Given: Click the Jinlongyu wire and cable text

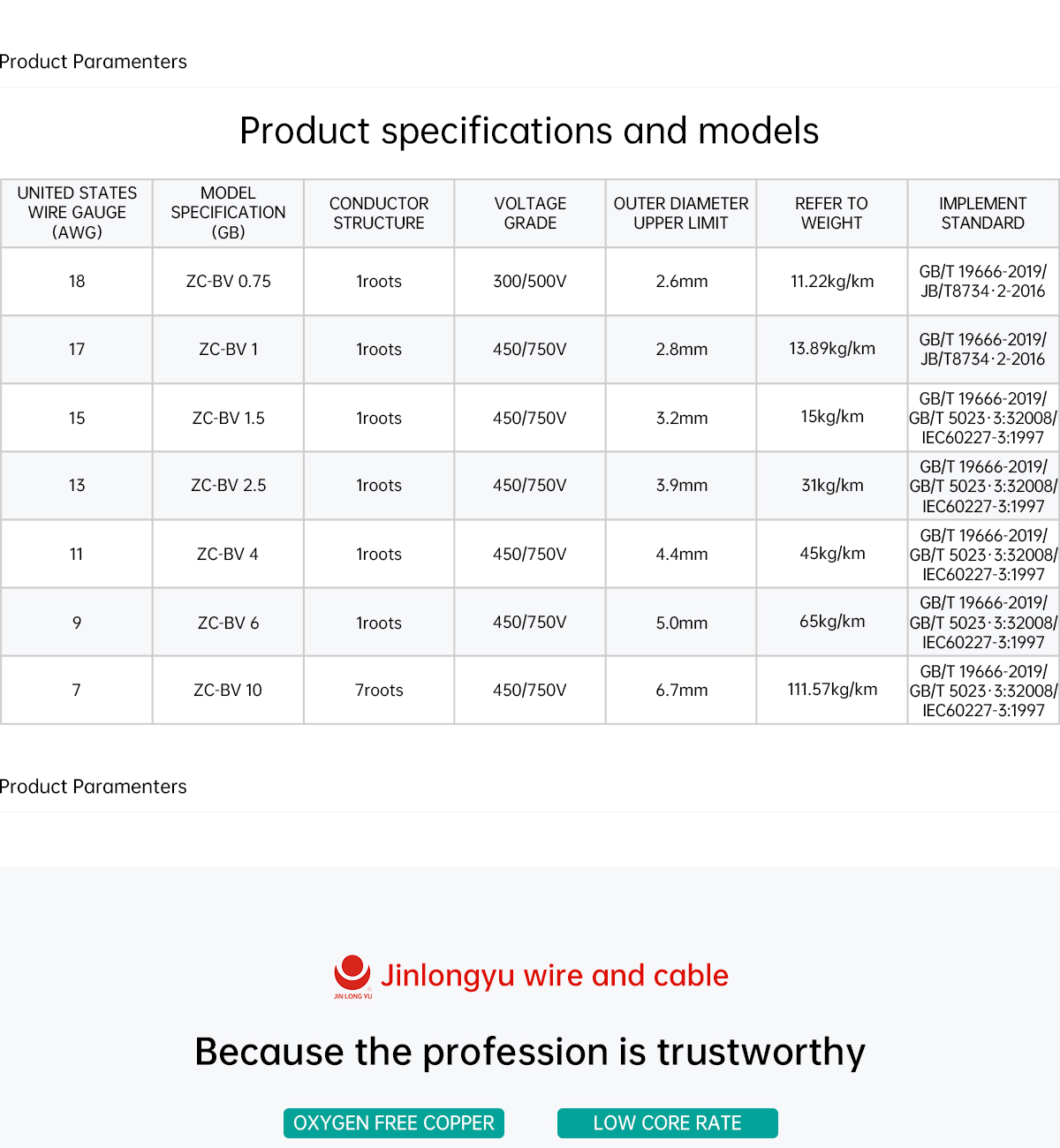Looking at the screenshot, I should 554,976.
